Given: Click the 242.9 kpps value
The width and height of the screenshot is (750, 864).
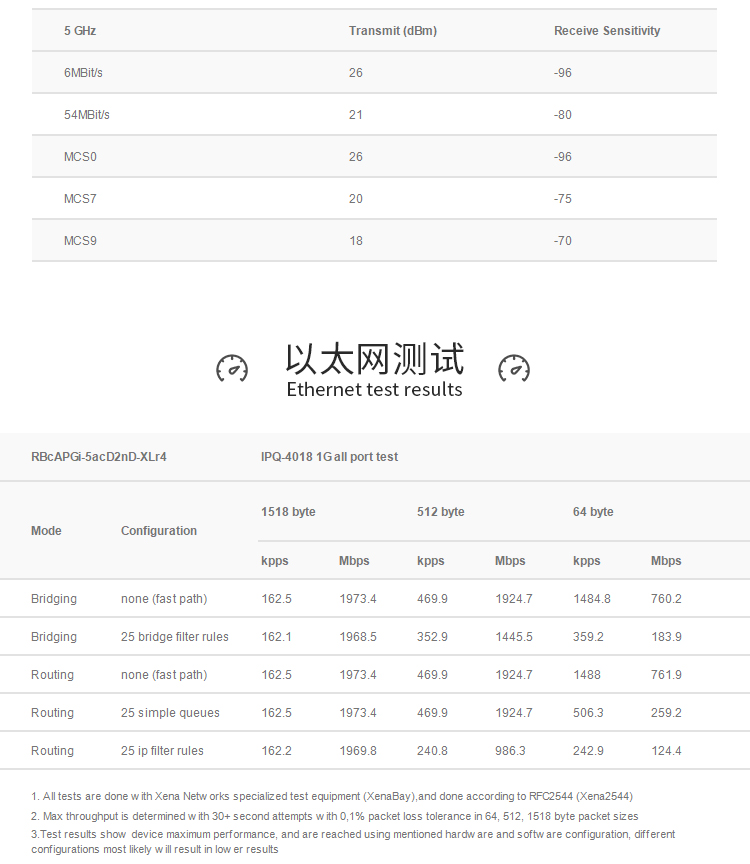Looking at the screenshot, I should 588,751.
